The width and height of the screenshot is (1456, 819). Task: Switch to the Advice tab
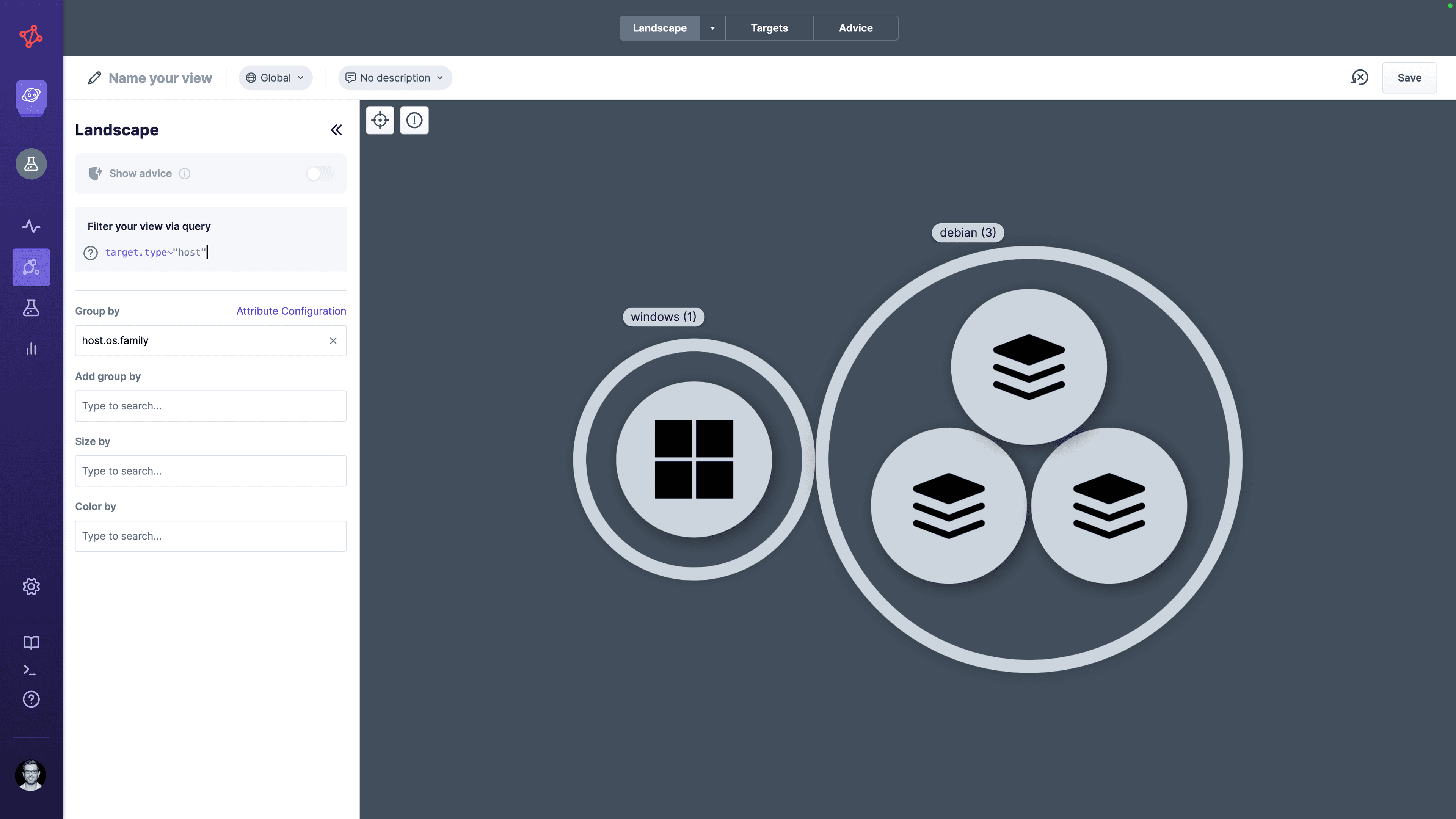(855, 28)
